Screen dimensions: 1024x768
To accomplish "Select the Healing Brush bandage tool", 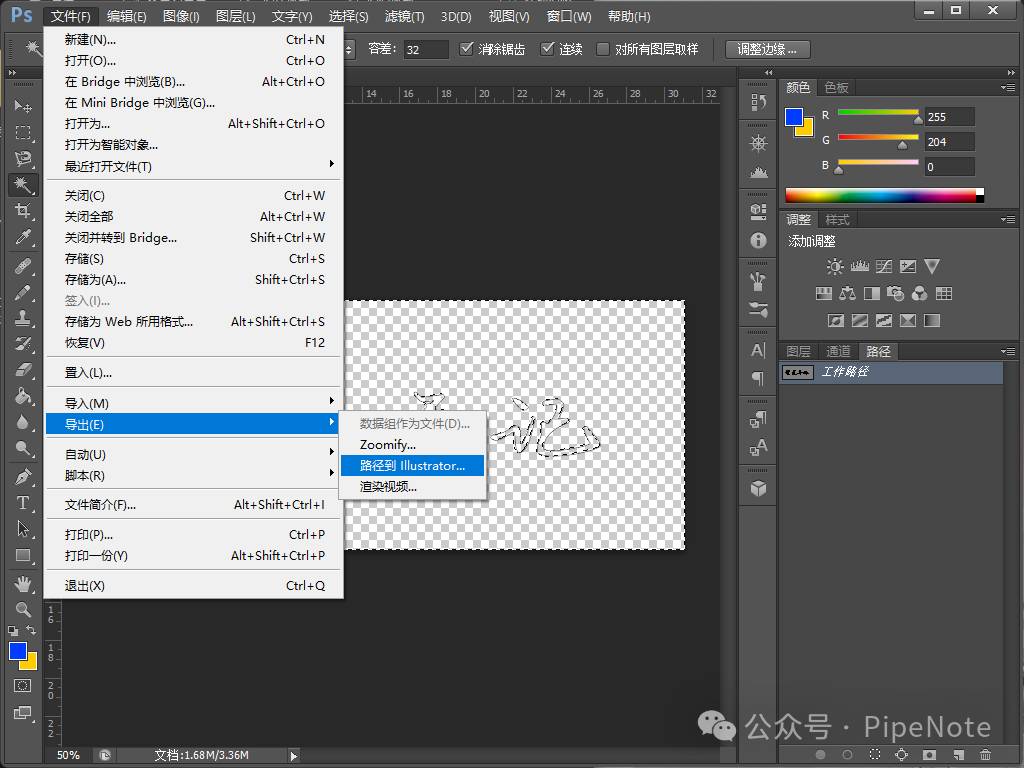I will (23, 266).
